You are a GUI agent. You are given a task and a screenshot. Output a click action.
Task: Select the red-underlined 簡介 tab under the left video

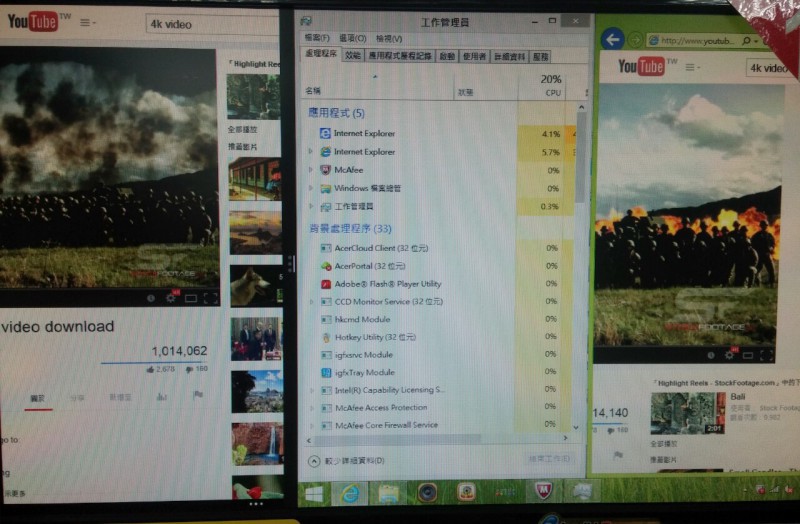point(38,399)
